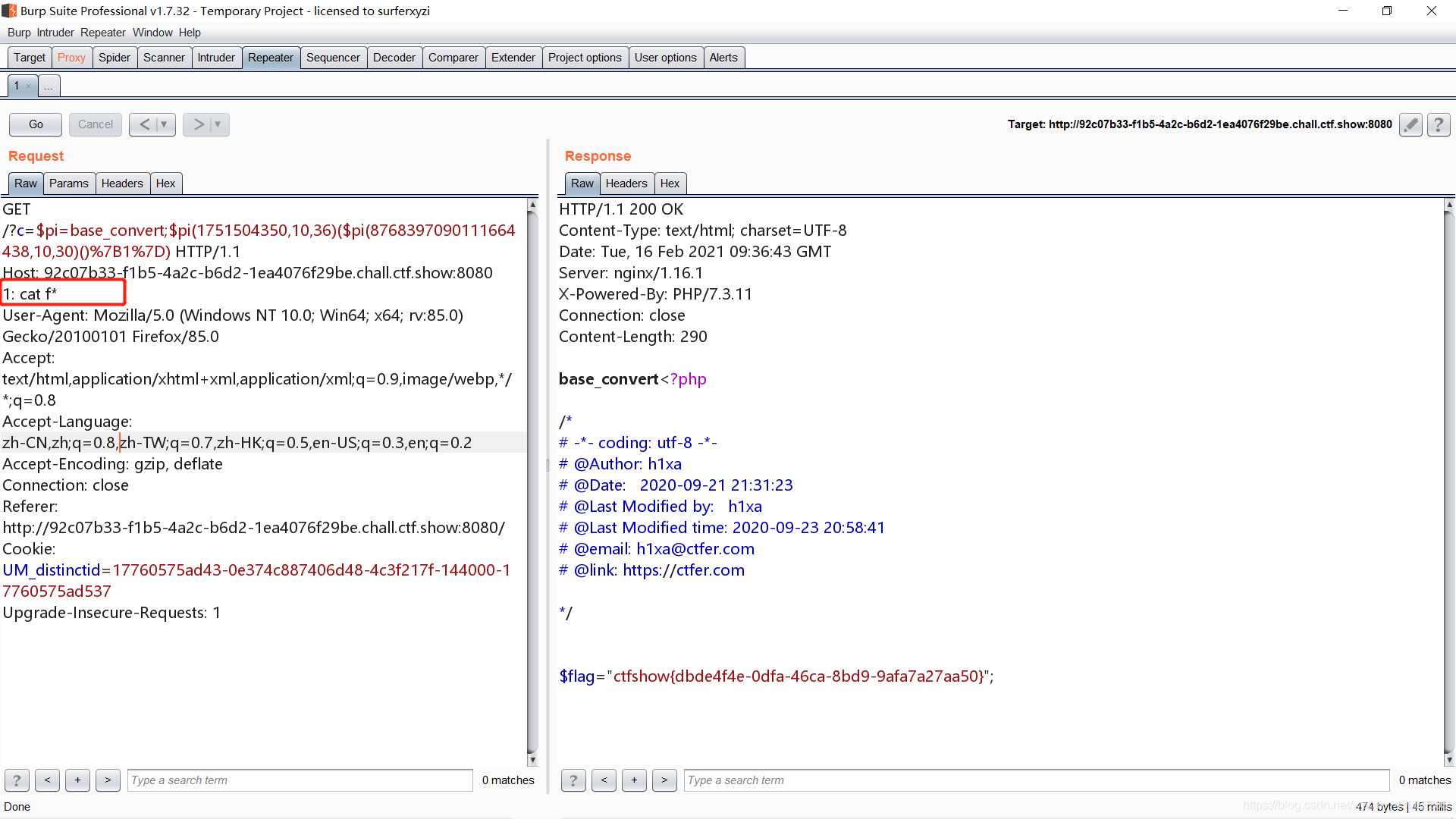Switch to the Scanner tab
Screen dimensions: 1456x819
click(164, 58)
